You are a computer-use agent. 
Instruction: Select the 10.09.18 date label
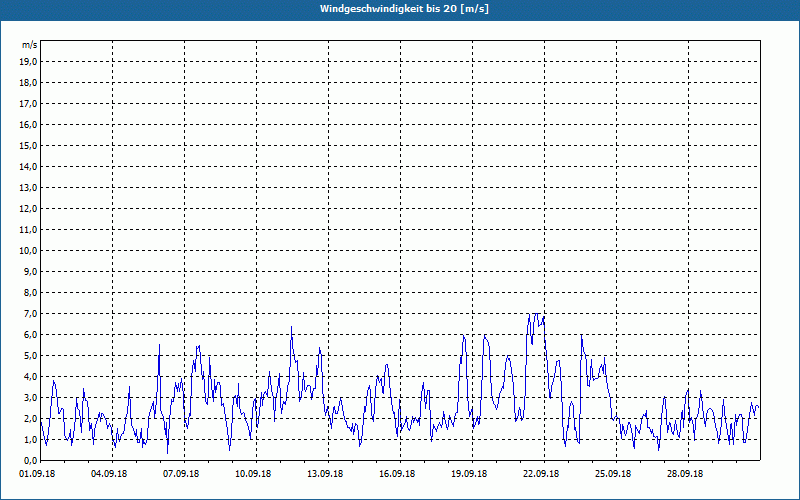pos(253,473)
